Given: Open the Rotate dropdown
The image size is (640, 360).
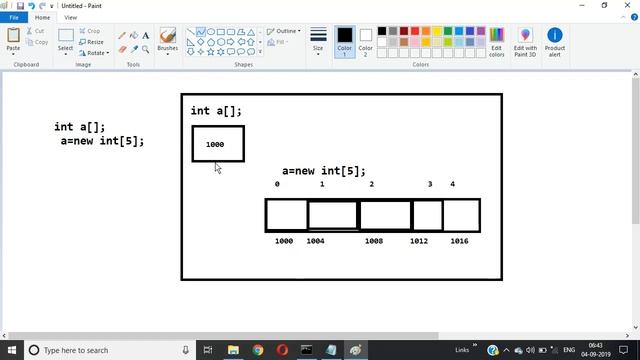Looking at the screenshot, I should pyautogui.click(x=95, y=53).
